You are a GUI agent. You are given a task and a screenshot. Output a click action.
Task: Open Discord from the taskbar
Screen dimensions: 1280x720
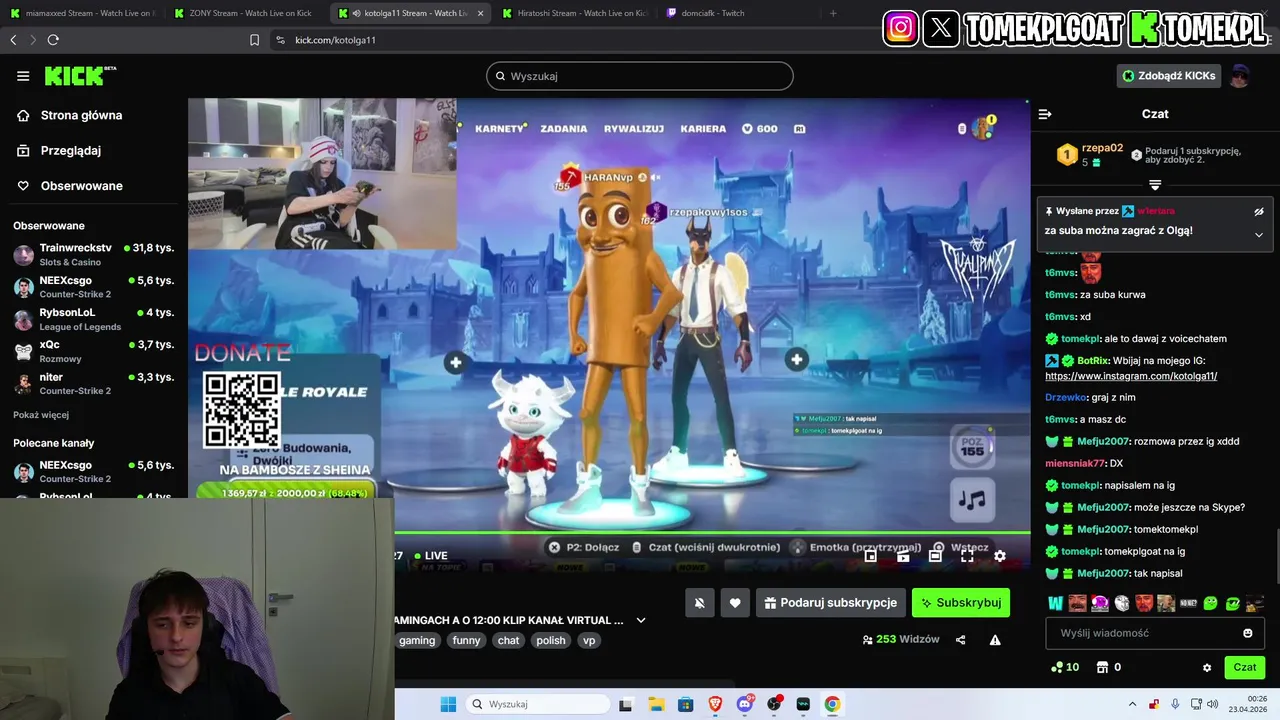744,704
